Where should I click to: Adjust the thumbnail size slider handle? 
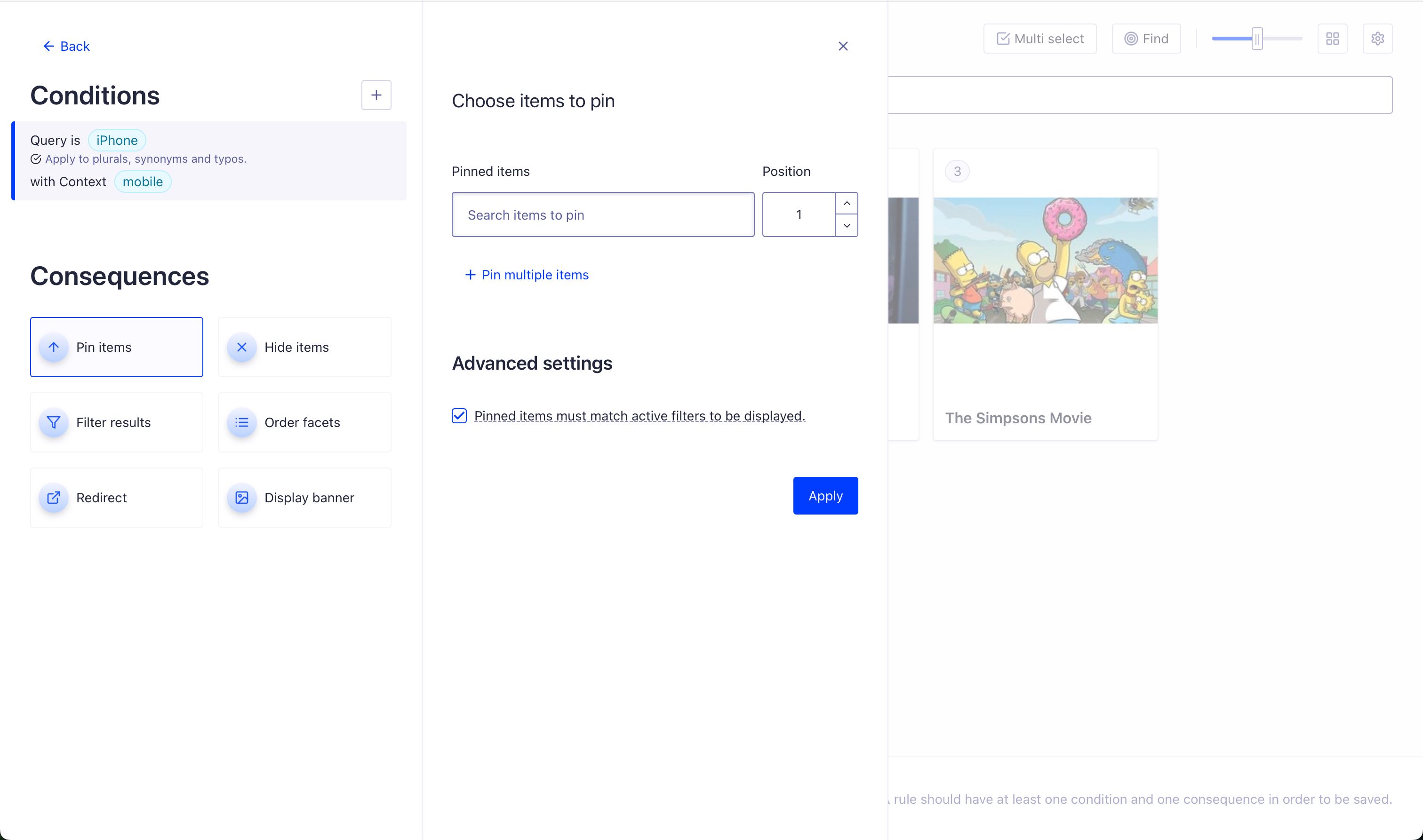1256,39
